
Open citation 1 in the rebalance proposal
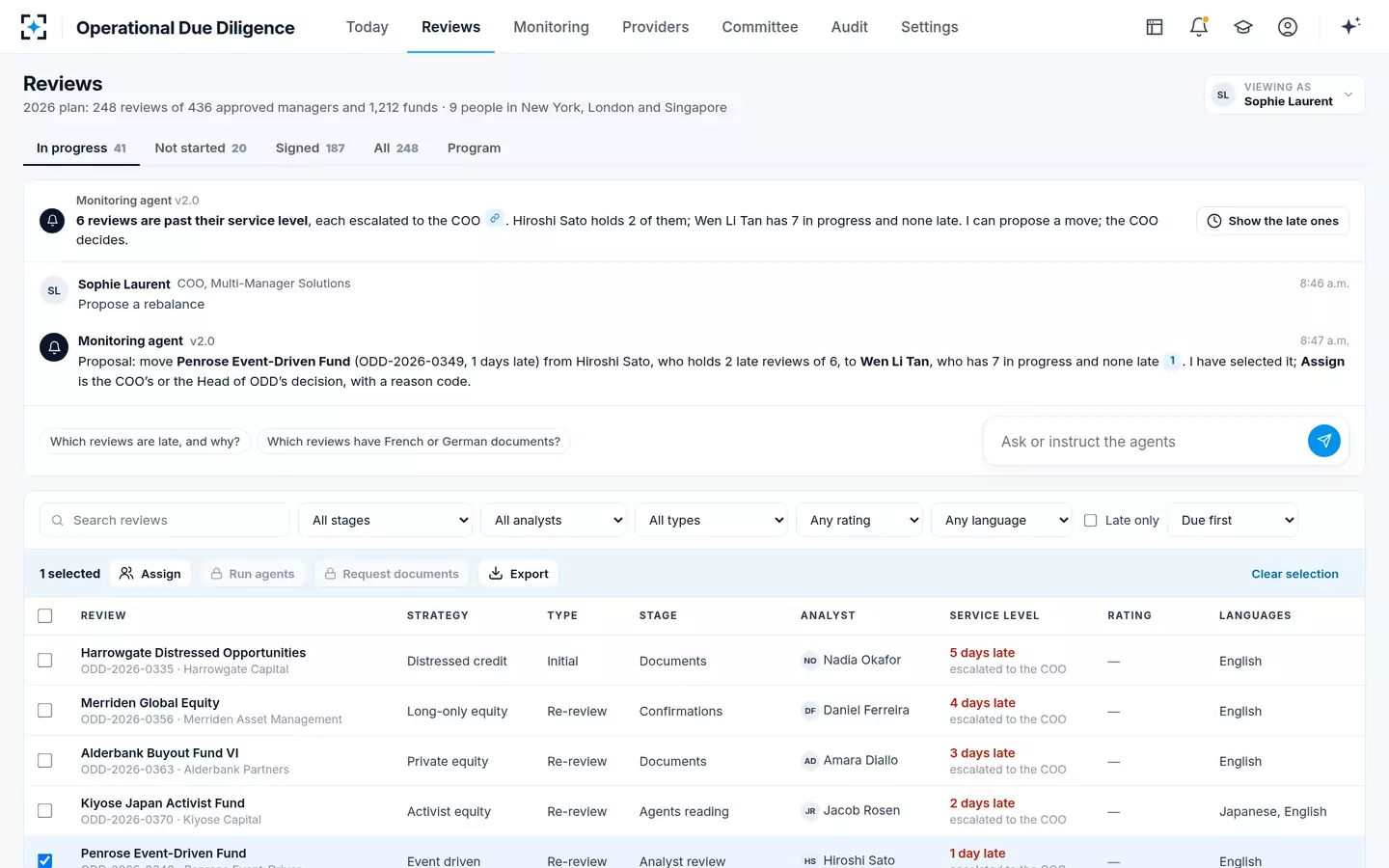tap(1172, 361)
